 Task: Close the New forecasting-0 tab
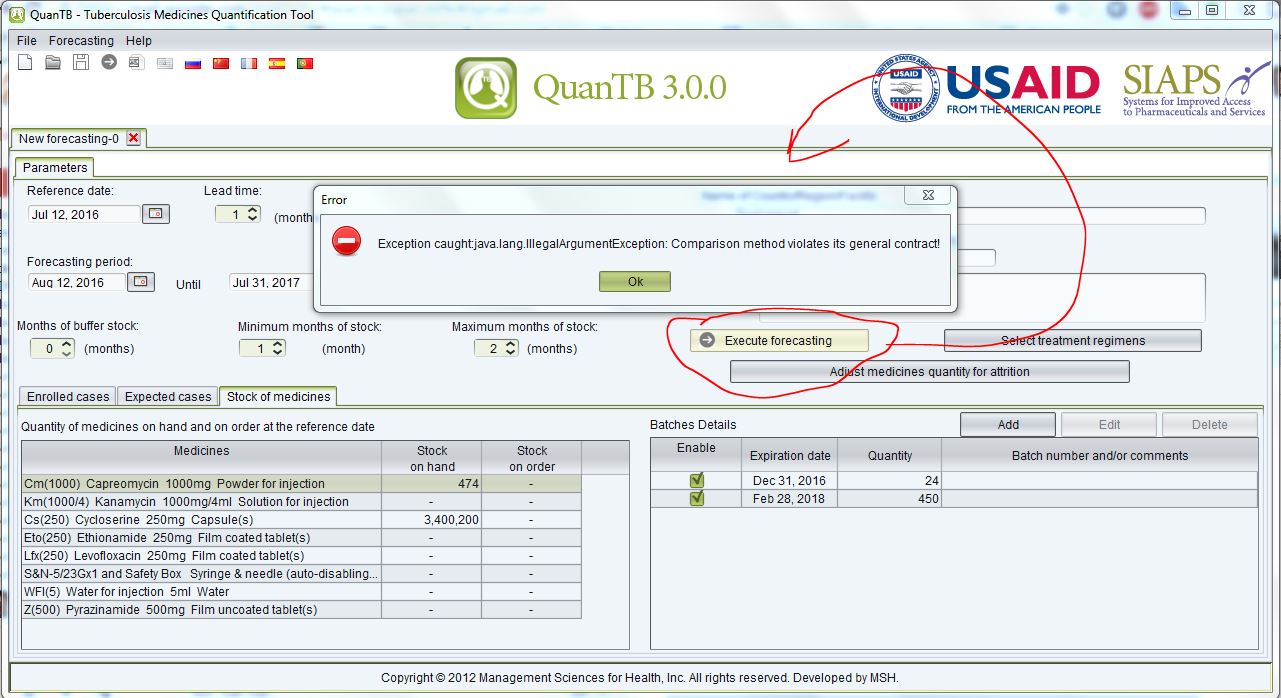tap(133, 138)
